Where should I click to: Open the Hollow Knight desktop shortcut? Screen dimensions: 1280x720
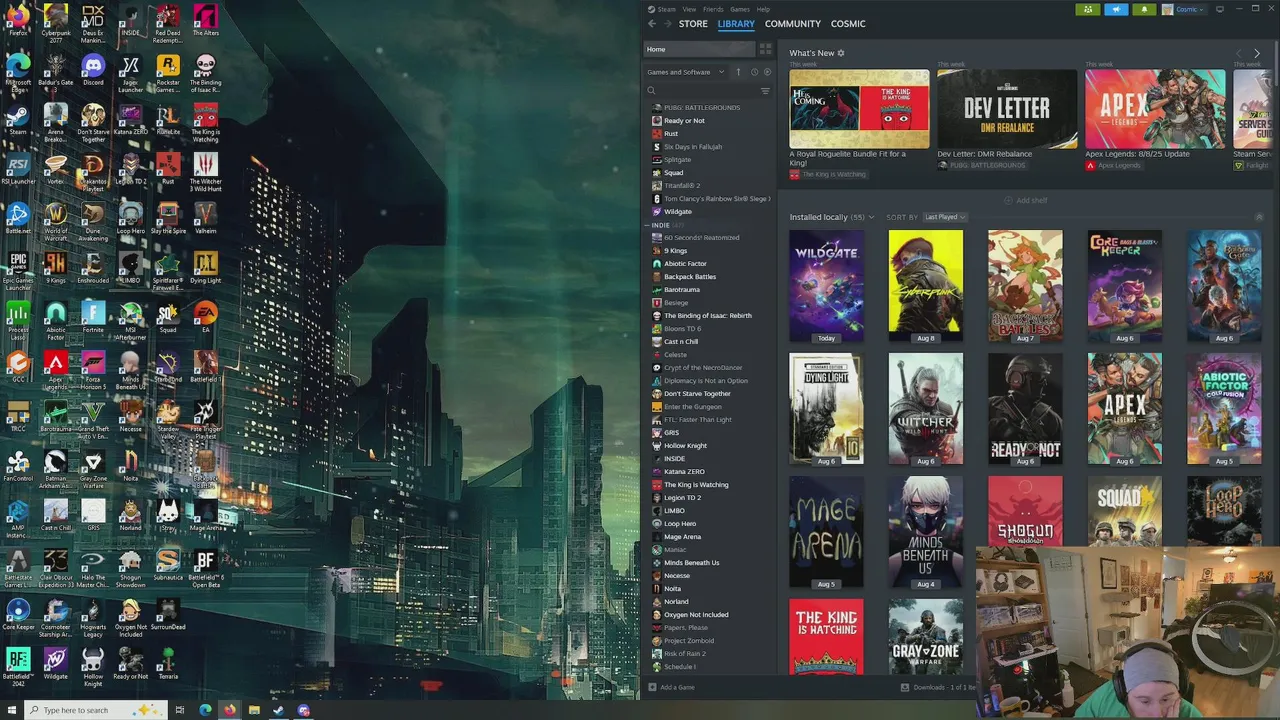pos(93,667)
